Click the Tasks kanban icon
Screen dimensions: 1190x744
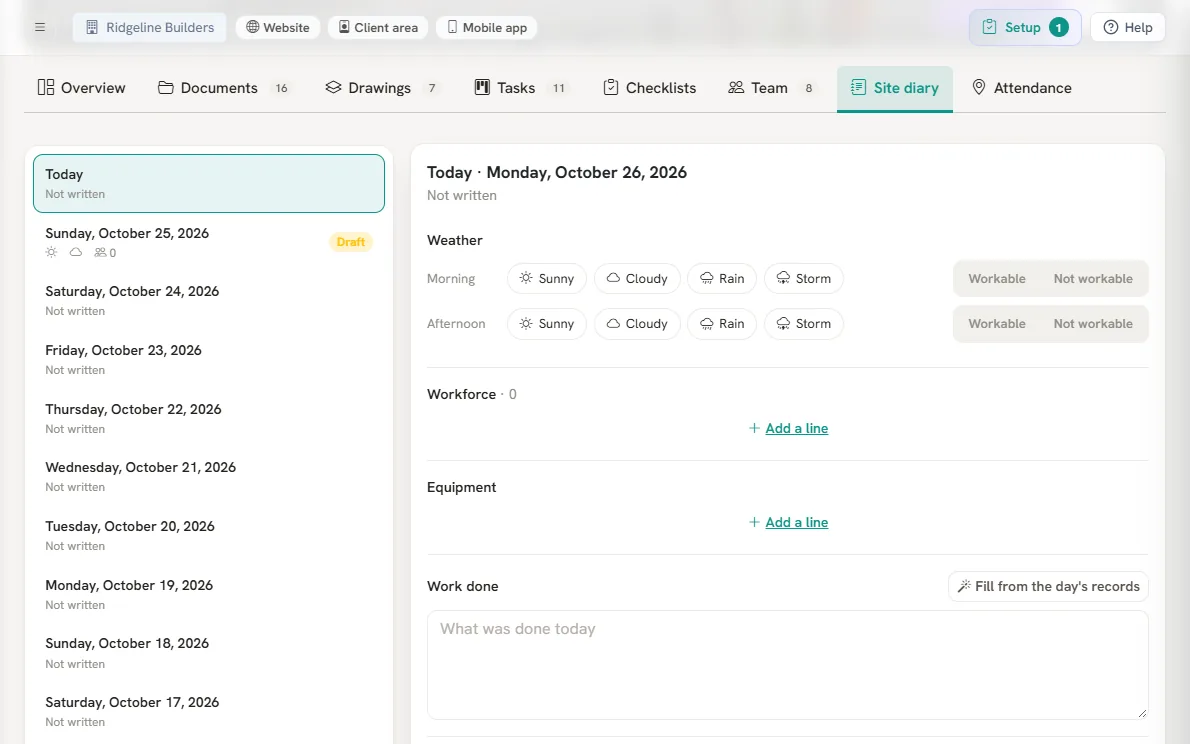[x=482, y=87]
